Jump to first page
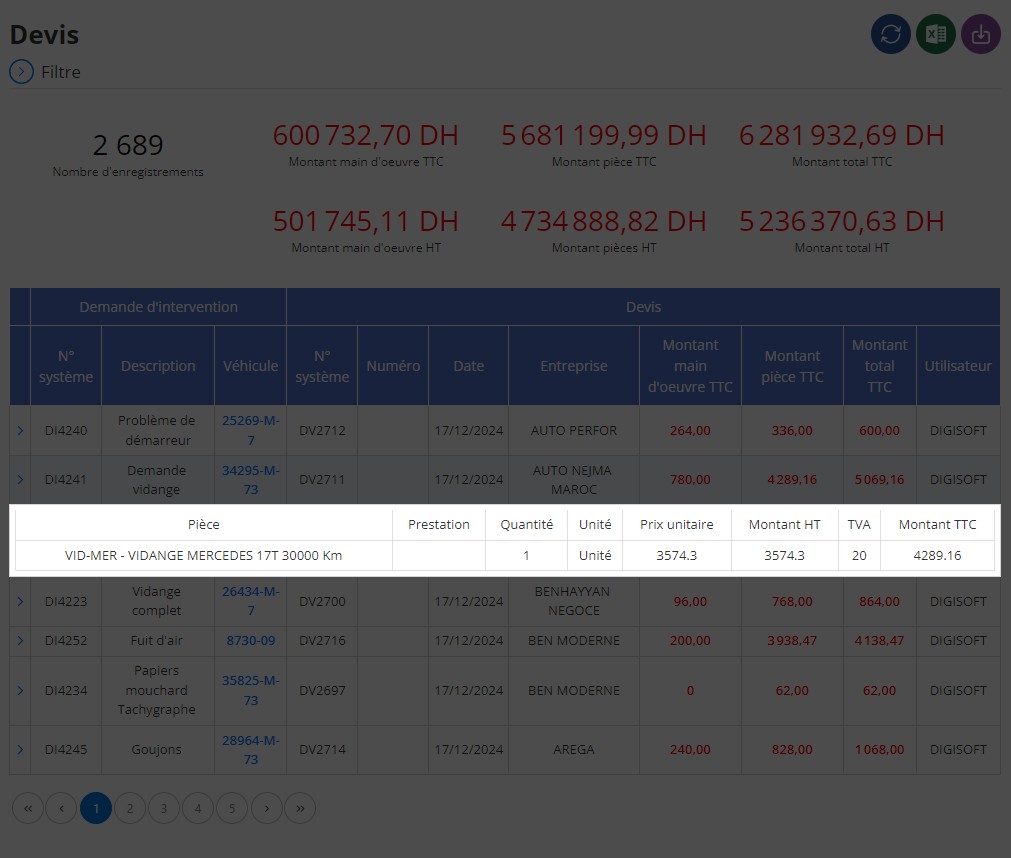The width and height of the screenshot is (1011, 858). tap(28, 808)
